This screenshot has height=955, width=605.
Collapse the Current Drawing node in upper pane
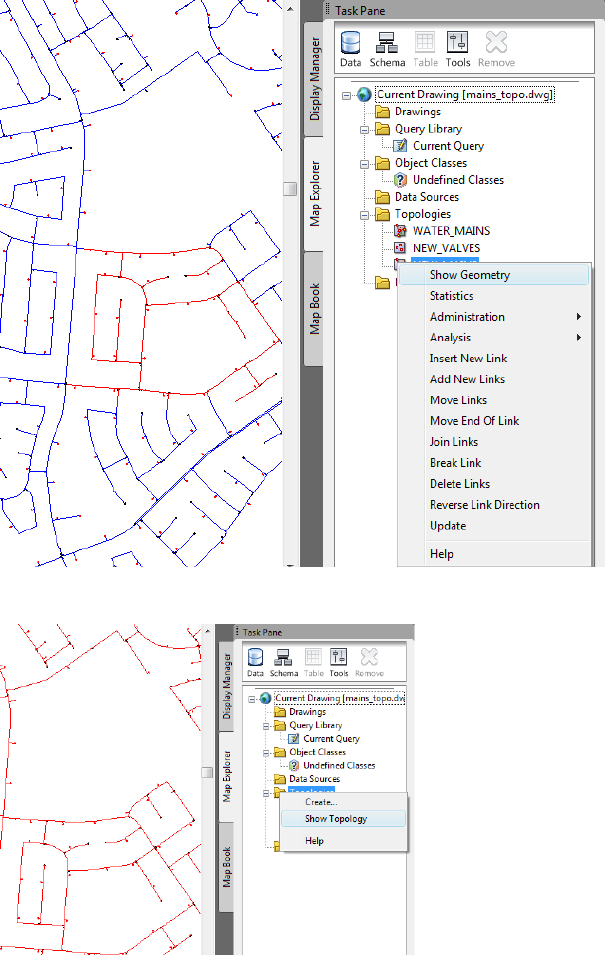coord(347,95)
